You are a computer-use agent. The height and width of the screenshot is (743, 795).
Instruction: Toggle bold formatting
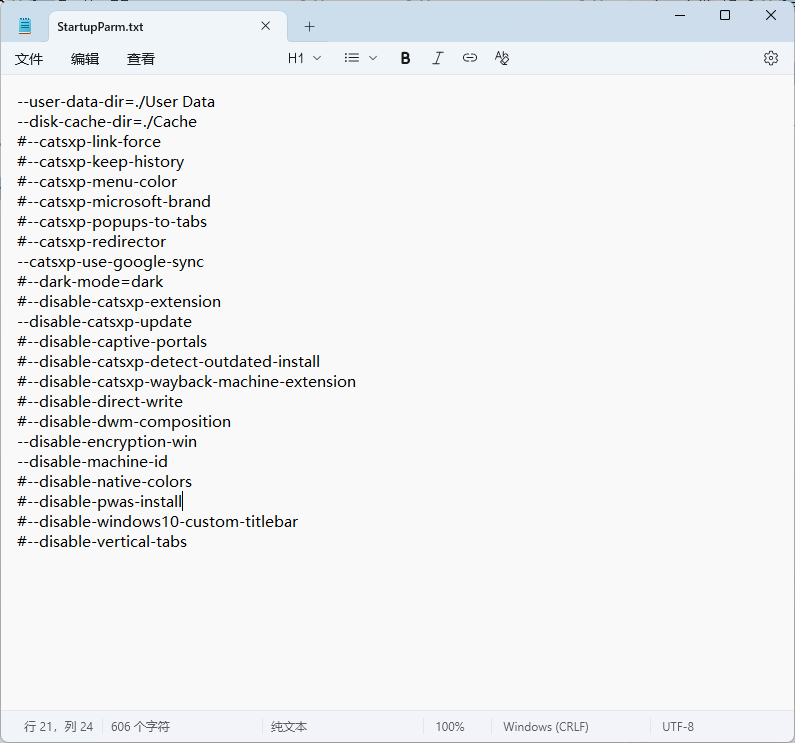click(405, 58)
